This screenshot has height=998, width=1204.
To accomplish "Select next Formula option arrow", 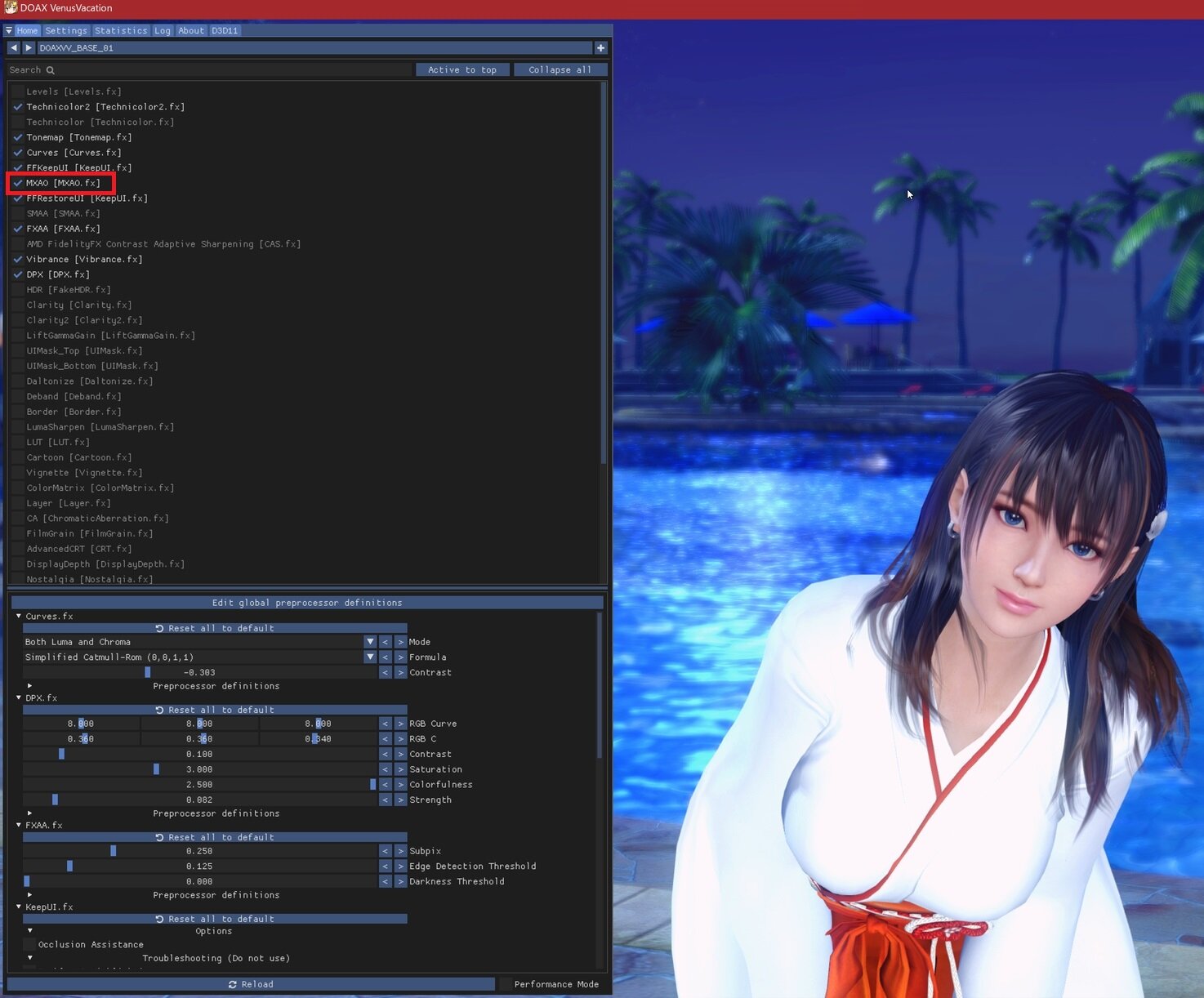I will [x=400, y=657].
